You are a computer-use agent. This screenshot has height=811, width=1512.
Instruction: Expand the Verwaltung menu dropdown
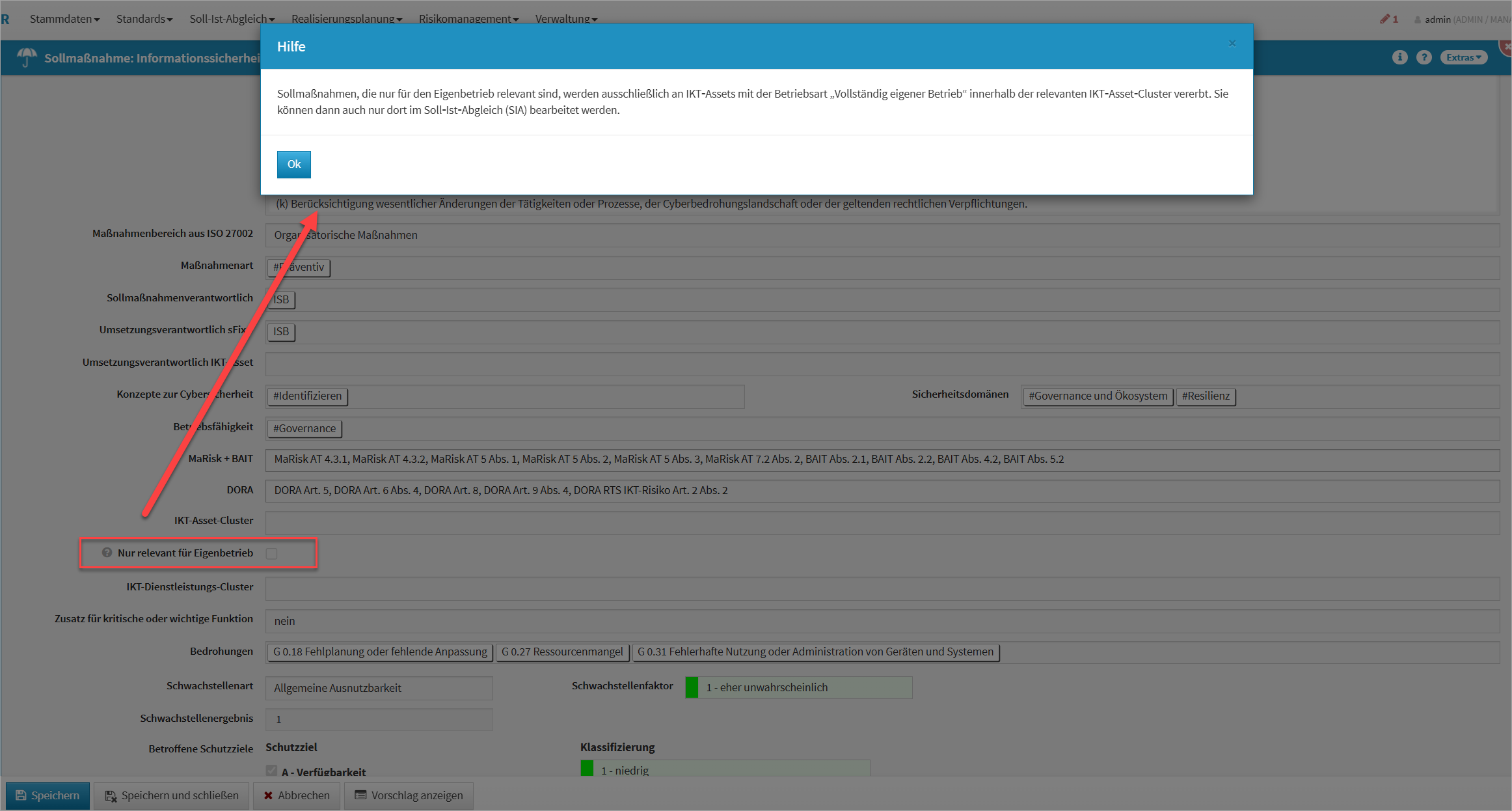[x=566, y=19]
